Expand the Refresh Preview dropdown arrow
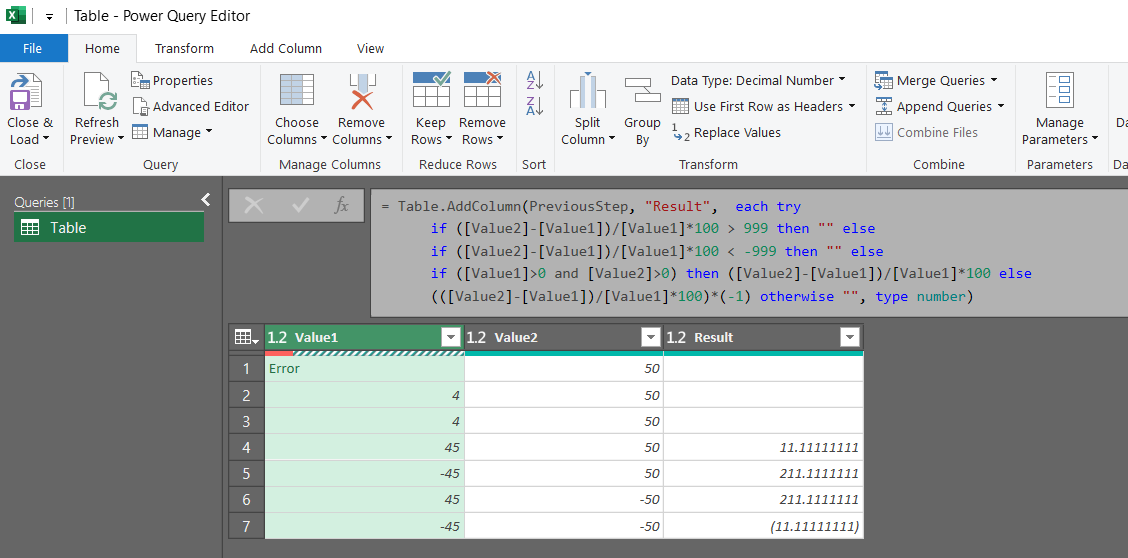The image size is (1128, 558). [120, 140]
